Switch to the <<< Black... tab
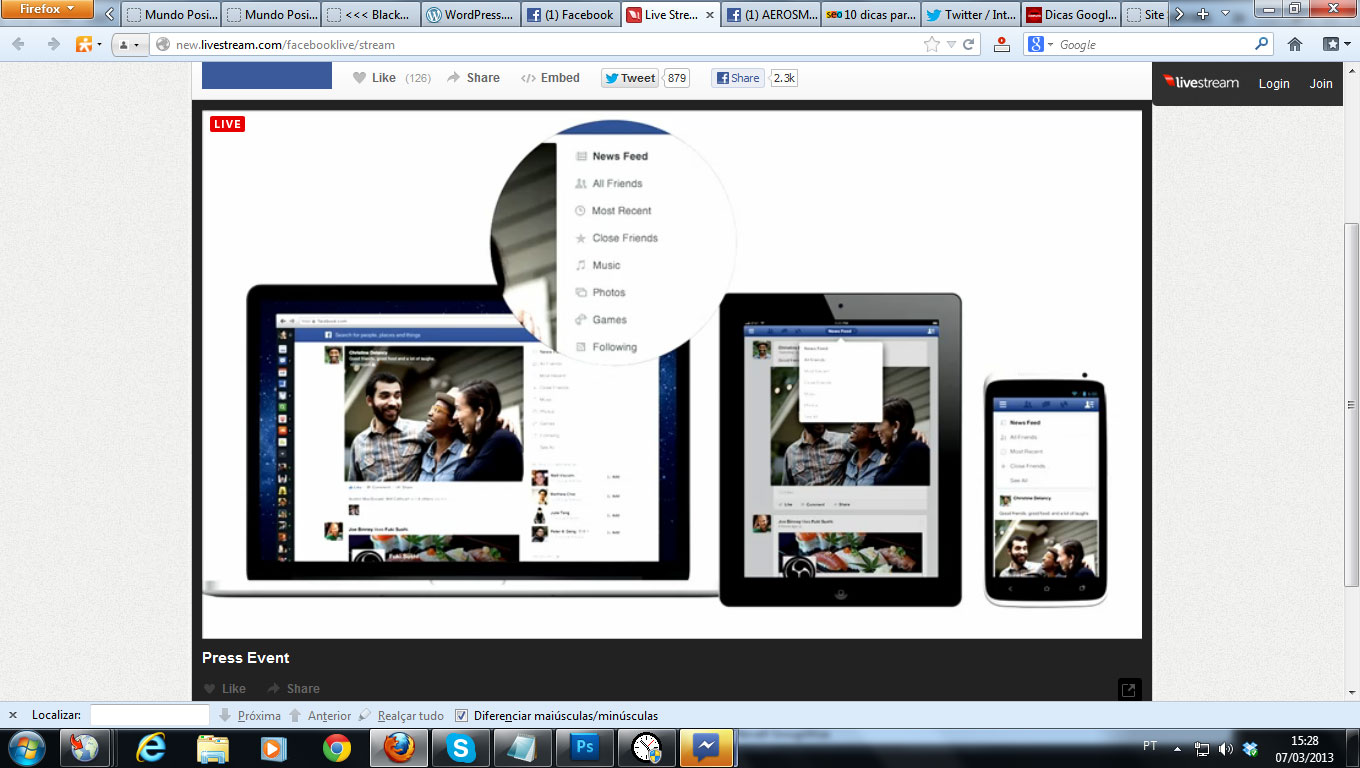Image resolution: width=1360 pixels, height=768 pixels. pyautogui.click(x=370, y=15)
